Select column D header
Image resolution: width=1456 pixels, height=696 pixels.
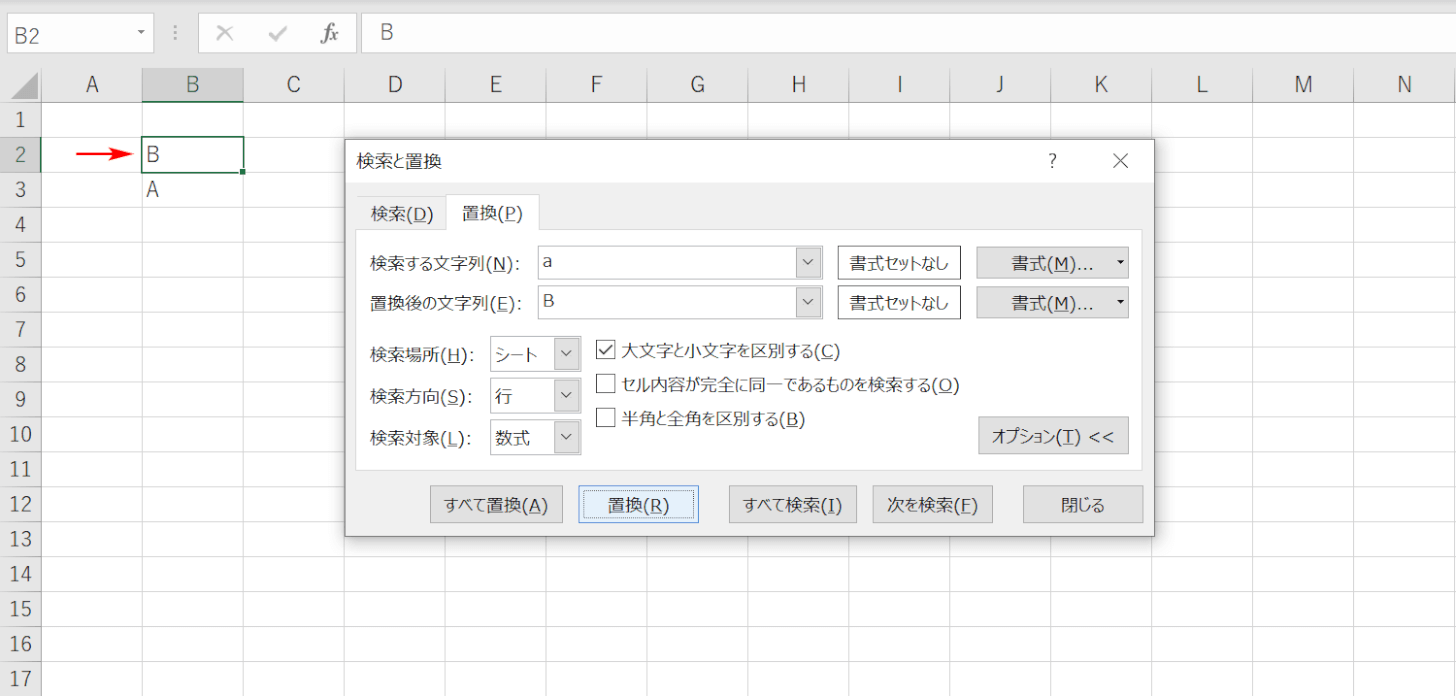coord(394,86)
